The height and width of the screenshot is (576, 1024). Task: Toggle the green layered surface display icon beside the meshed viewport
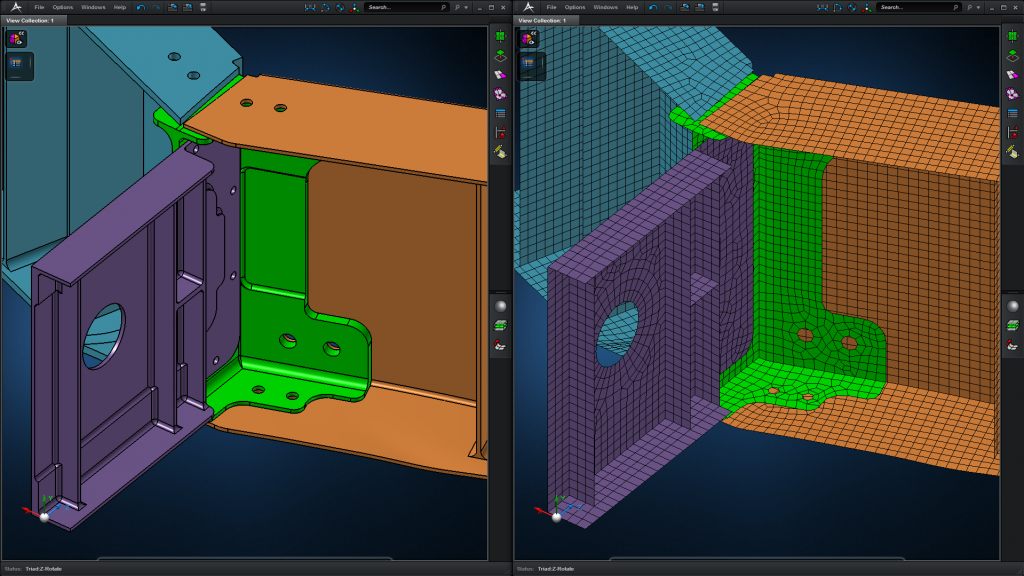pyautogui.click(x=1013, y=325)
